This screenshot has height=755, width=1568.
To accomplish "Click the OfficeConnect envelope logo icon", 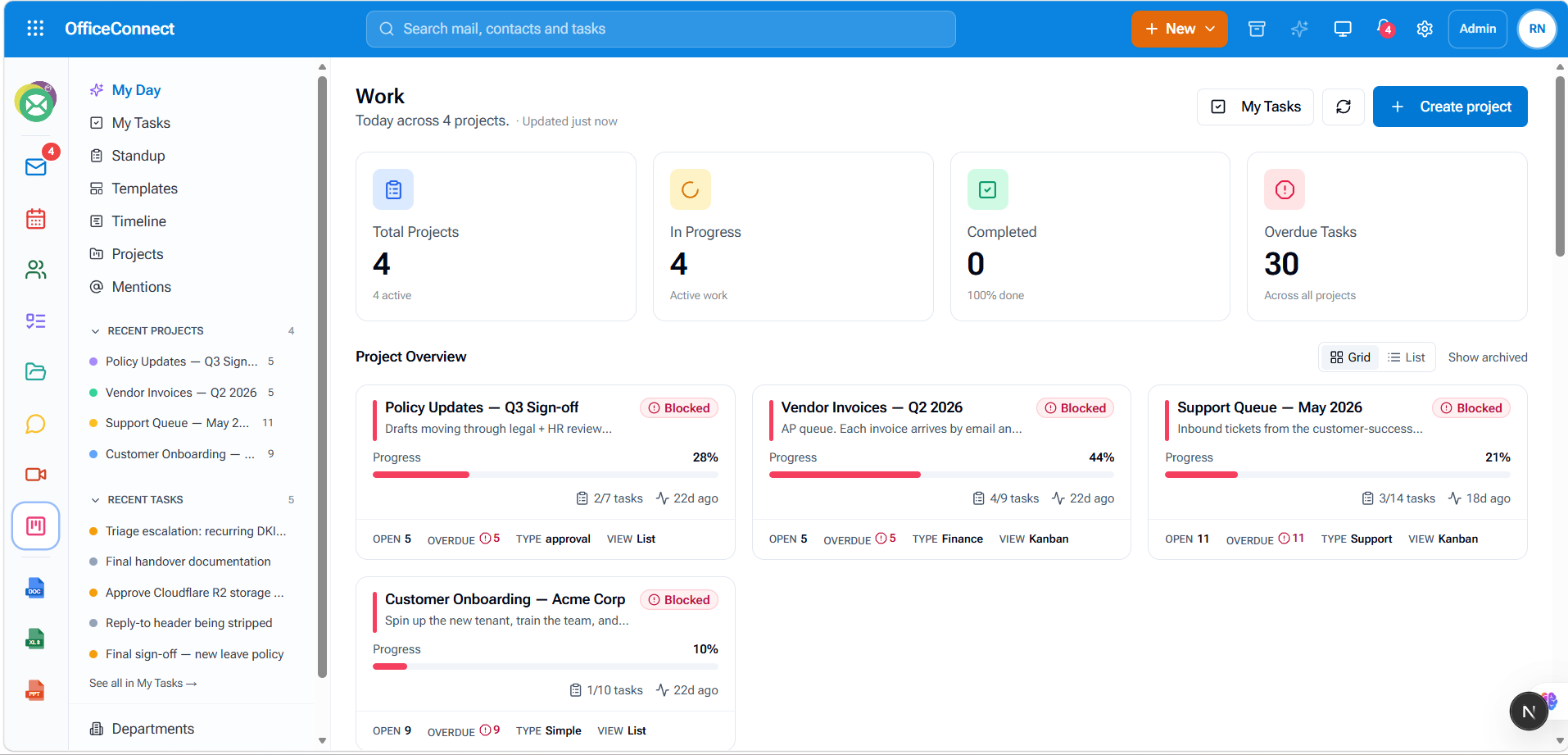I will click(x=35, y=102).
